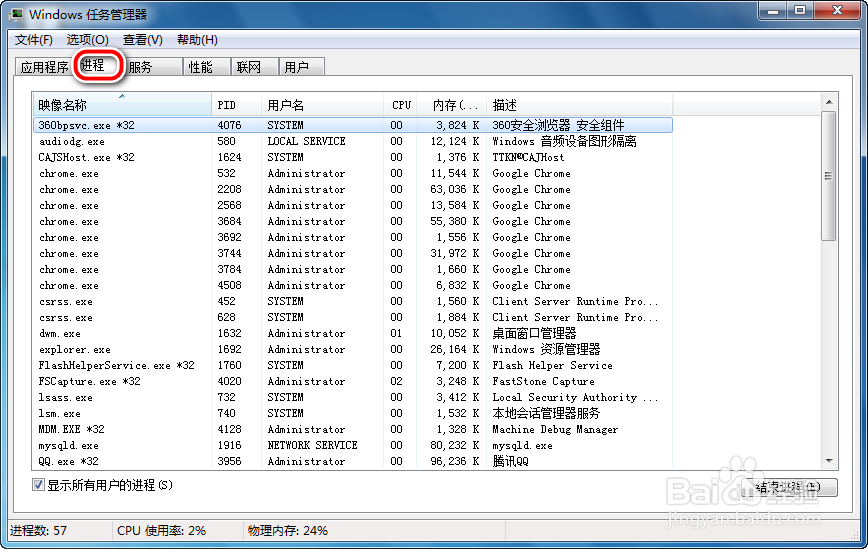Screen dimensions: 868x549
Task: Select FSCapture.exe *32 process
Action: pos(353,382)
